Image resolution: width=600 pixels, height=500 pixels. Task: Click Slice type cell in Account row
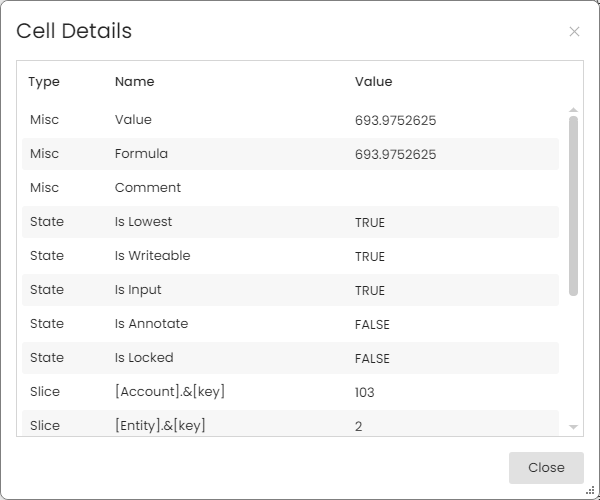click(45, 392)
